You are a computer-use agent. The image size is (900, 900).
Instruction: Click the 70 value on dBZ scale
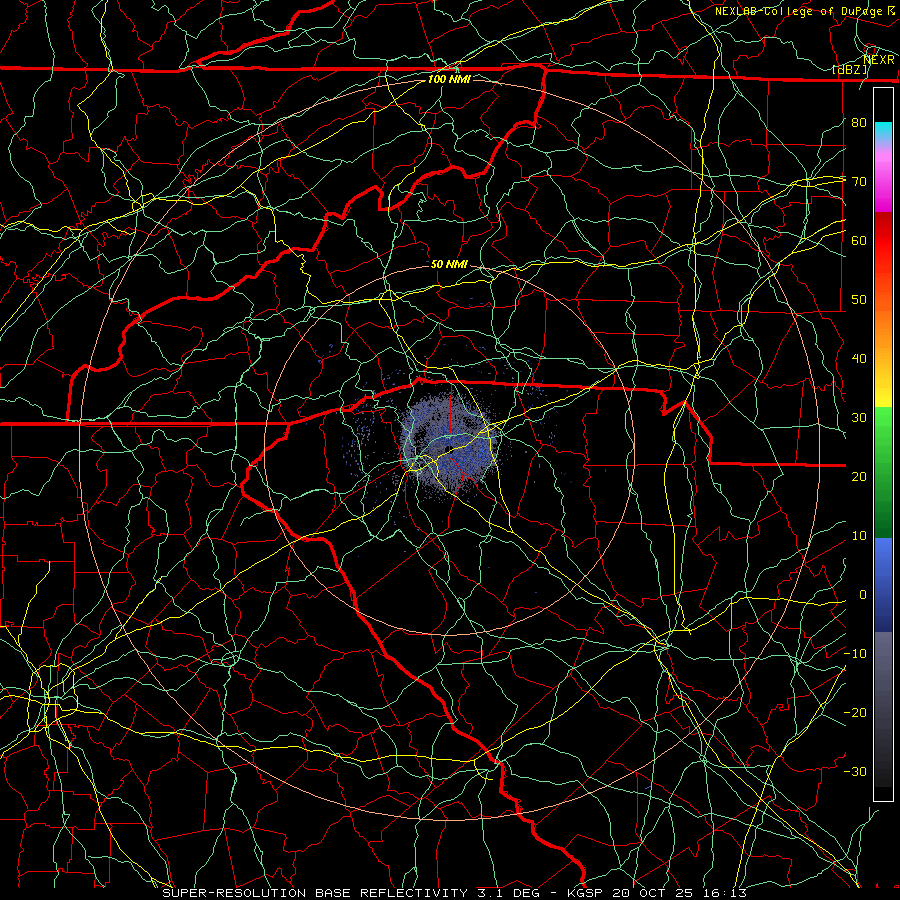pyautogui.click(x=859, y=181)
